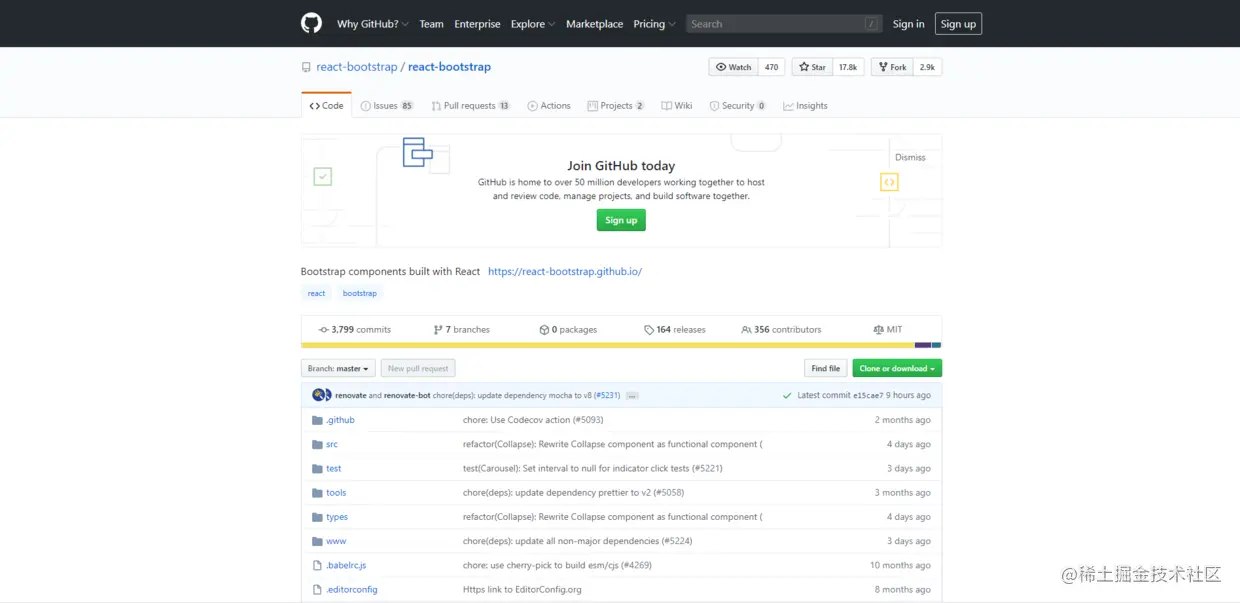Screen dimensions: 1240x603
Task: Click the Star button
Action: coord(812,67)
